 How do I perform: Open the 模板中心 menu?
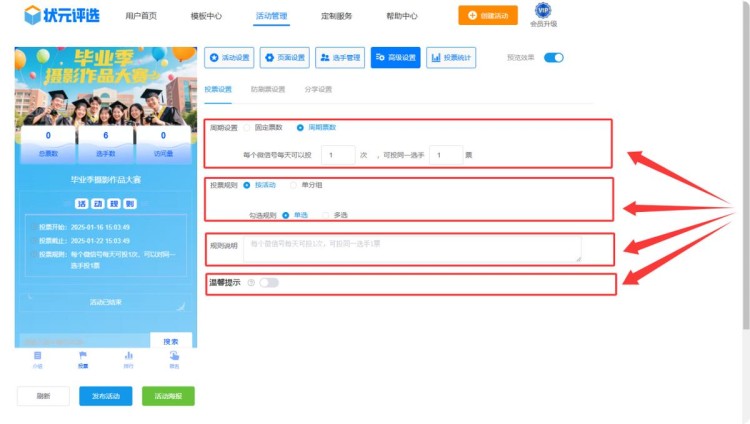pyautogui.click(x=206, y=16)
